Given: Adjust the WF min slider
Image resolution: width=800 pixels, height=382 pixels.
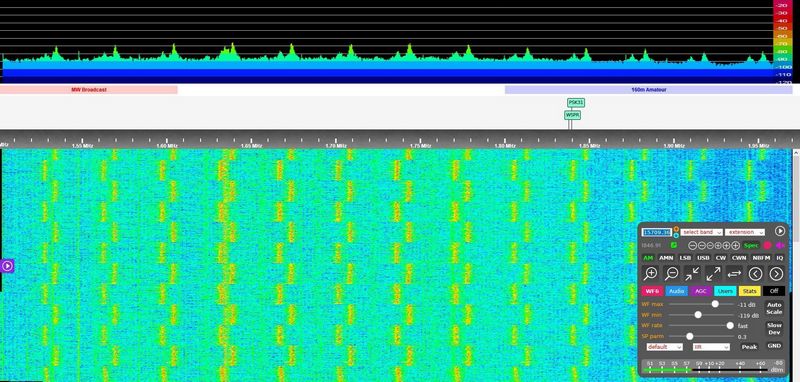Looking at the screenshot, I should (702, 315).
